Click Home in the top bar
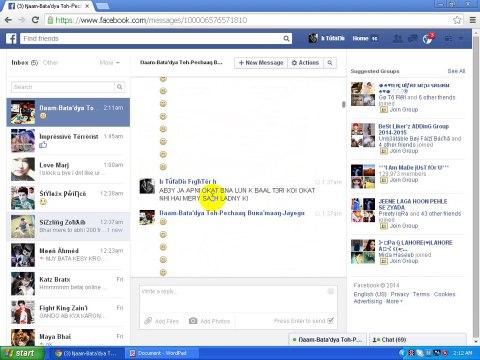Viewport: 480px width, 360px height. click(360, 38)
